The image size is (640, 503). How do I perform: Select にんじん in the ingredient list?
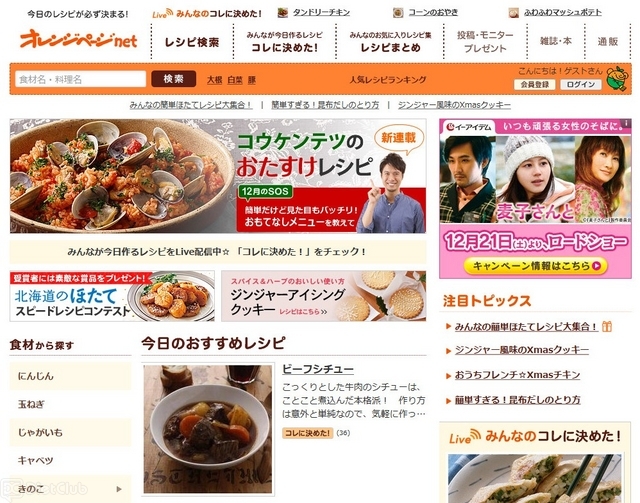pos(70,376)
